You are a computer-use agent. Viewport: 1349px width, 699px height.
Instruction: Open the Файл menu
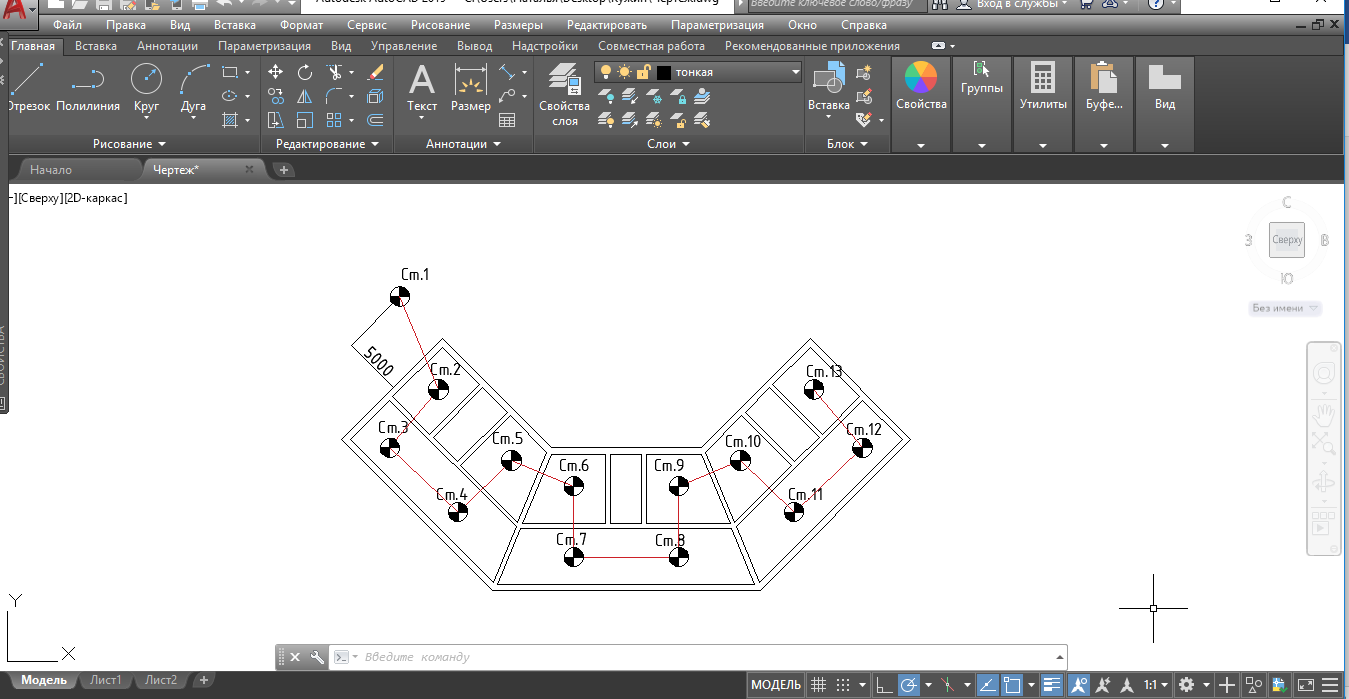click(67, 25)
